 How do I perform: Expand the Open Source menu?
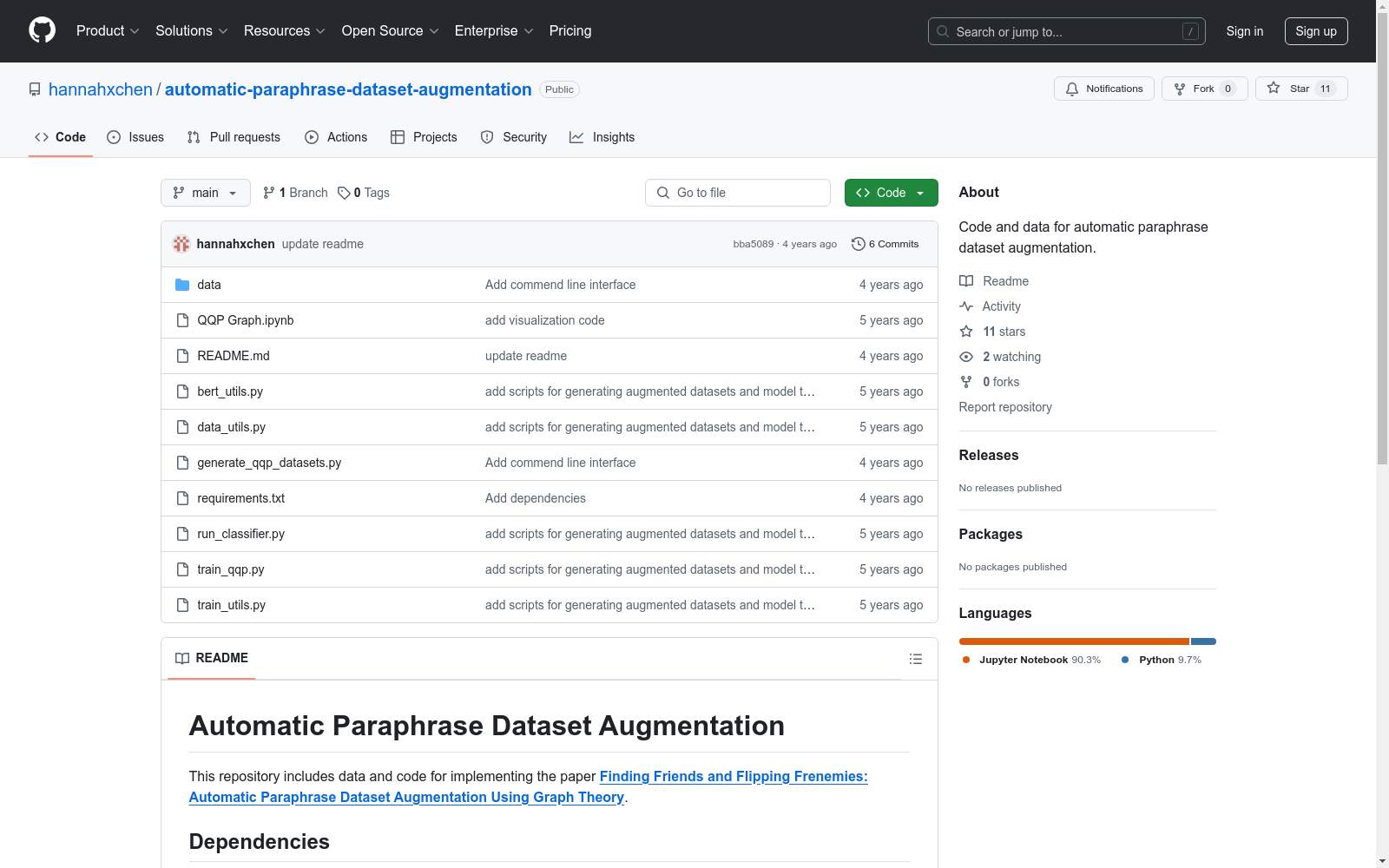click(391, 31)
